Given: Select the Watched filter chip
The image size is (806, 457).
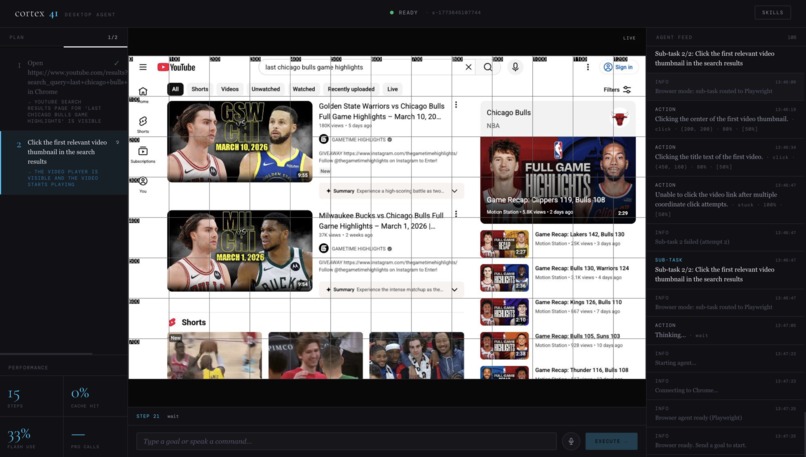Looking at the screenshot, I should 303,89.
